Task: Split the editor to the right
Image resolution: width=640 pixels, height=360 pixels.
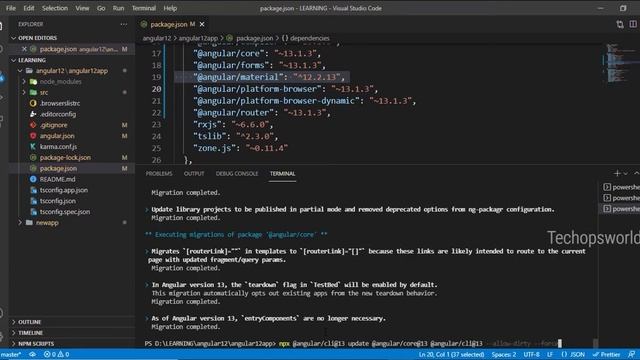Action: pyautogui.click(x=633, y=24)
